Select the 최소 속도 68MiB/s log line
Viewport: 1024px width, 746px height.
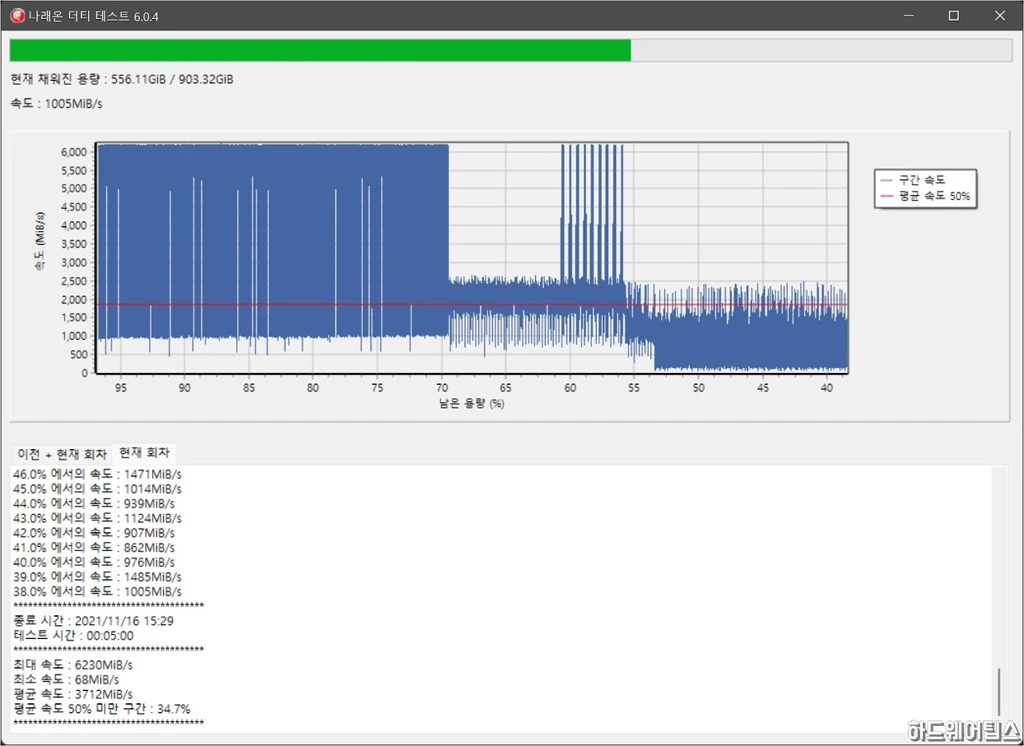[68, 680]
